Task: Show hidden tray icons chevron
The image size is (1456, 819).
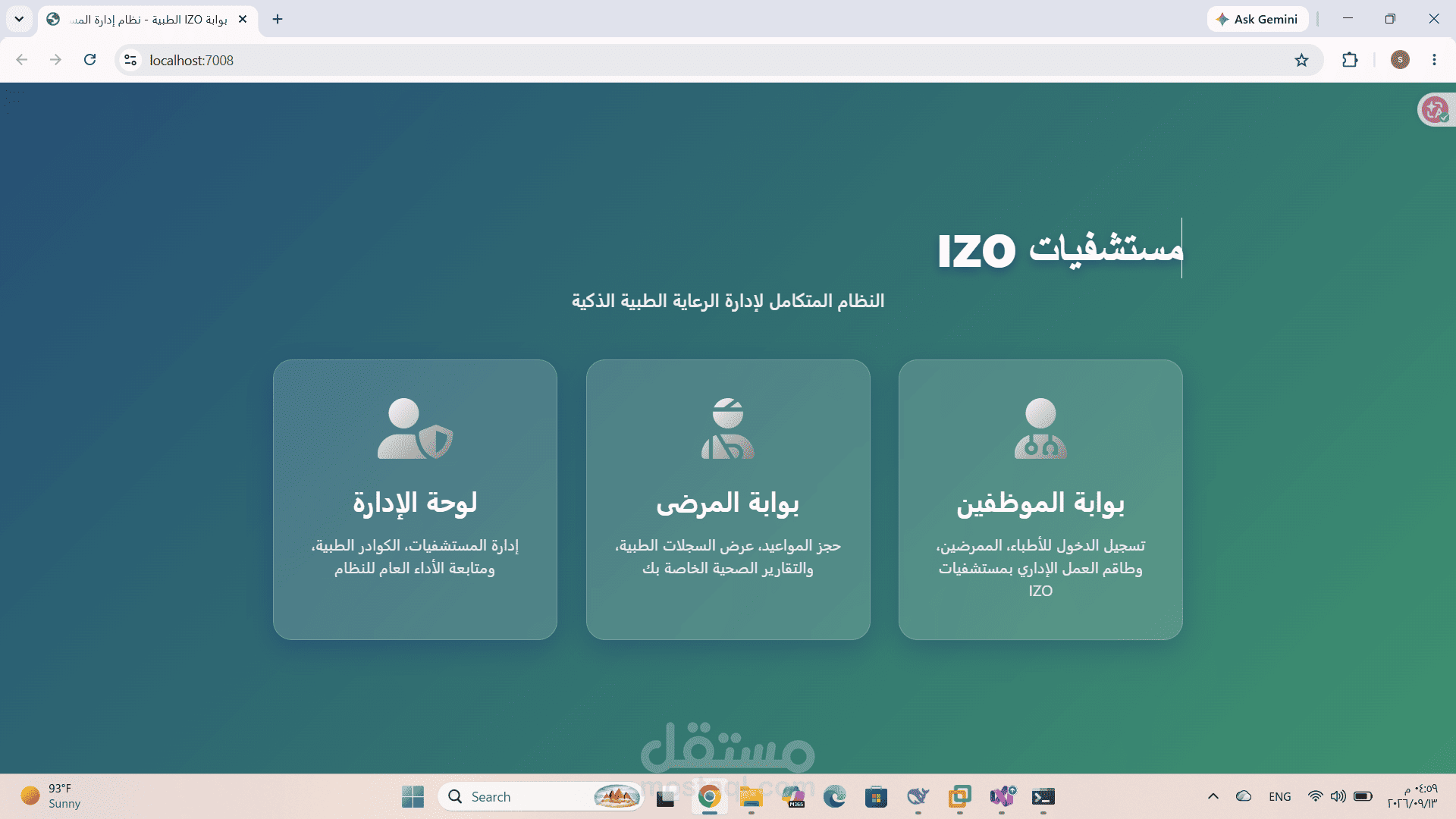Action: pyautogui.click(x=1213, y=796)
